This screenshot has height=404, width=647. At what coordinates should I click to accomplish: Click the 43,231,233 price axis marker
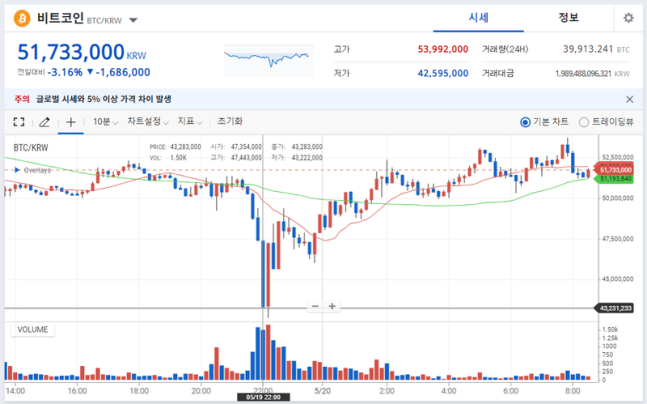click(613, 308)
